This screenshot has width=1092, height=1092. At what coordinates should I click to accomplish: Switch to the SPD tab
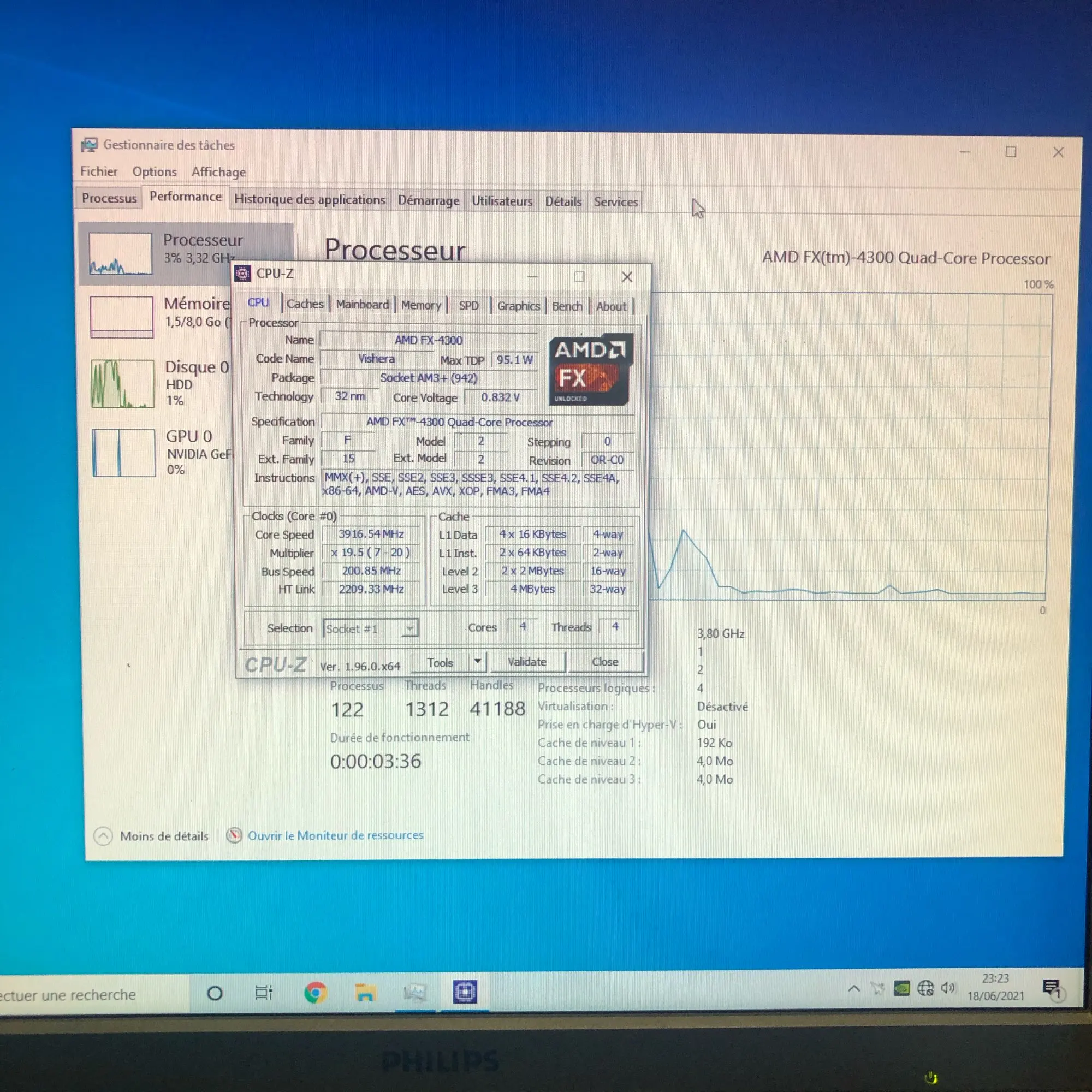[x=468, y=306]
